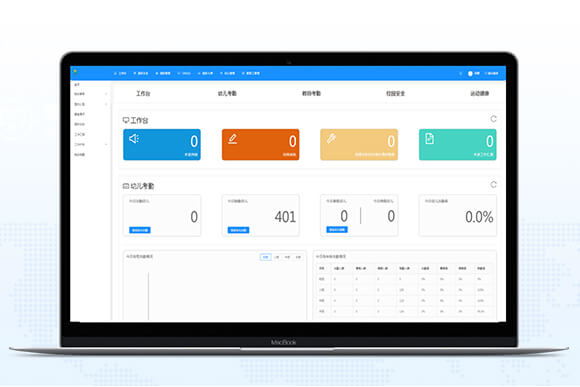The width and height of the screenshot is (580, 387).
Task: Refresh the 幼儿考勤 section with the circular arrow
Action: pyautogui.click(x=493, y=184)
